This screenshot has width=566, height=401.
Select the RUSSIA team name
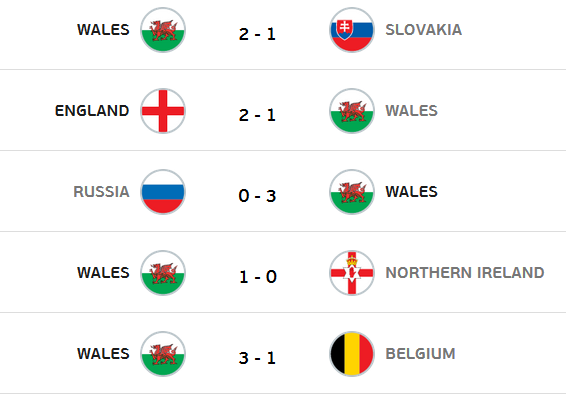101,192
